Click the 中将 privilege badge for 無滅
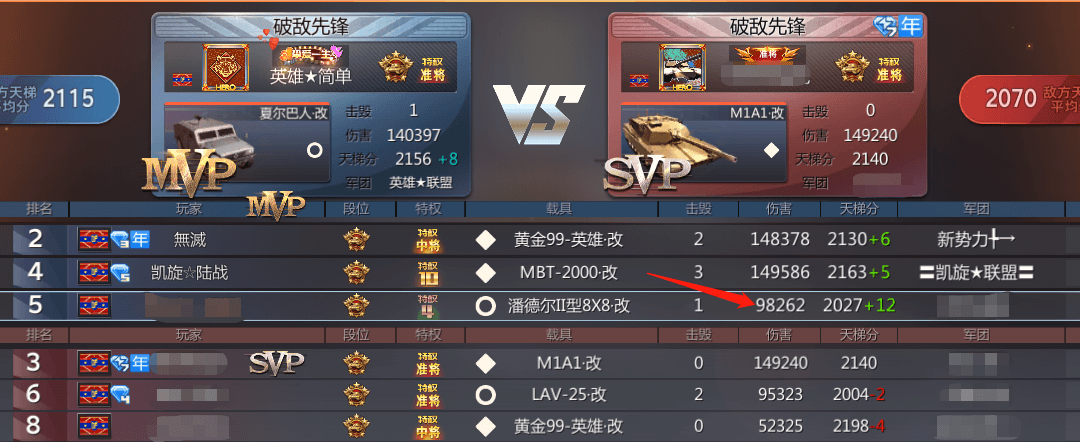This screenshot has width=1080, height=442. (428, 240)
